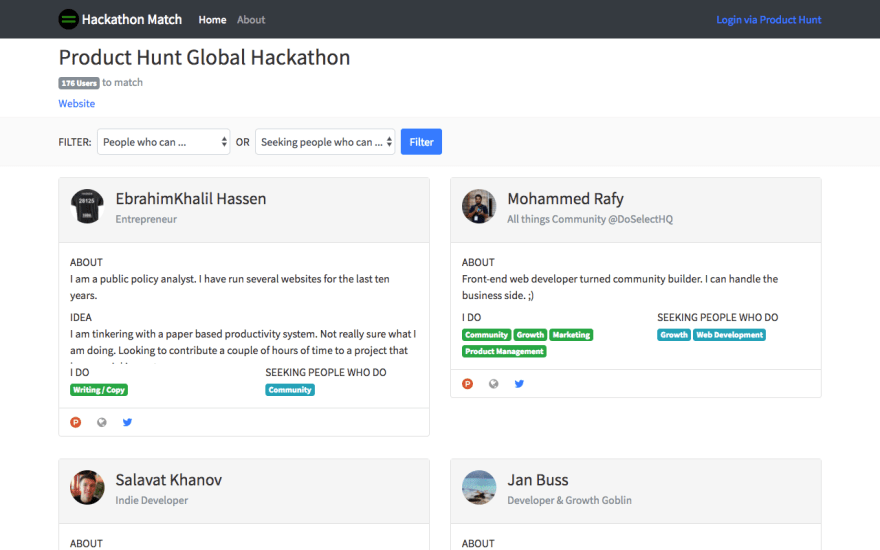Select Mohammed Rafy's green Community tag
The width and height of the screenshot is (880, 550).
point(487,335)
